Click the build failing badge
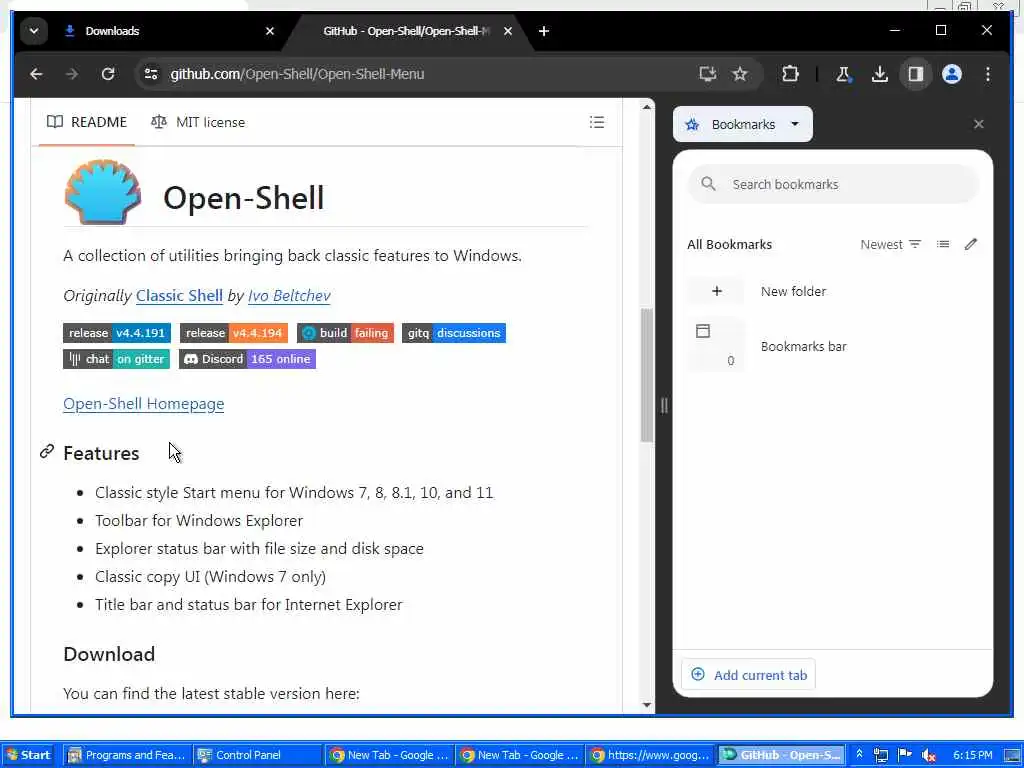The width and height of the screenshot is (1024, 768). (x=345, y=333)
